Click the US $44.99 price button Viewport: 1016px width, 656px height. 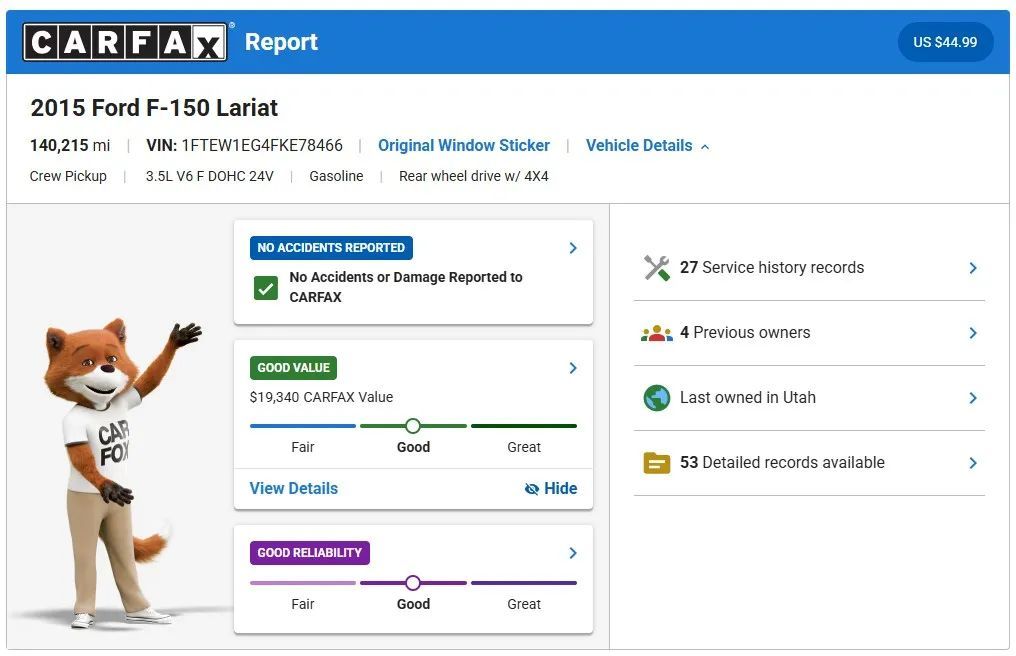(x=945, y=43)
